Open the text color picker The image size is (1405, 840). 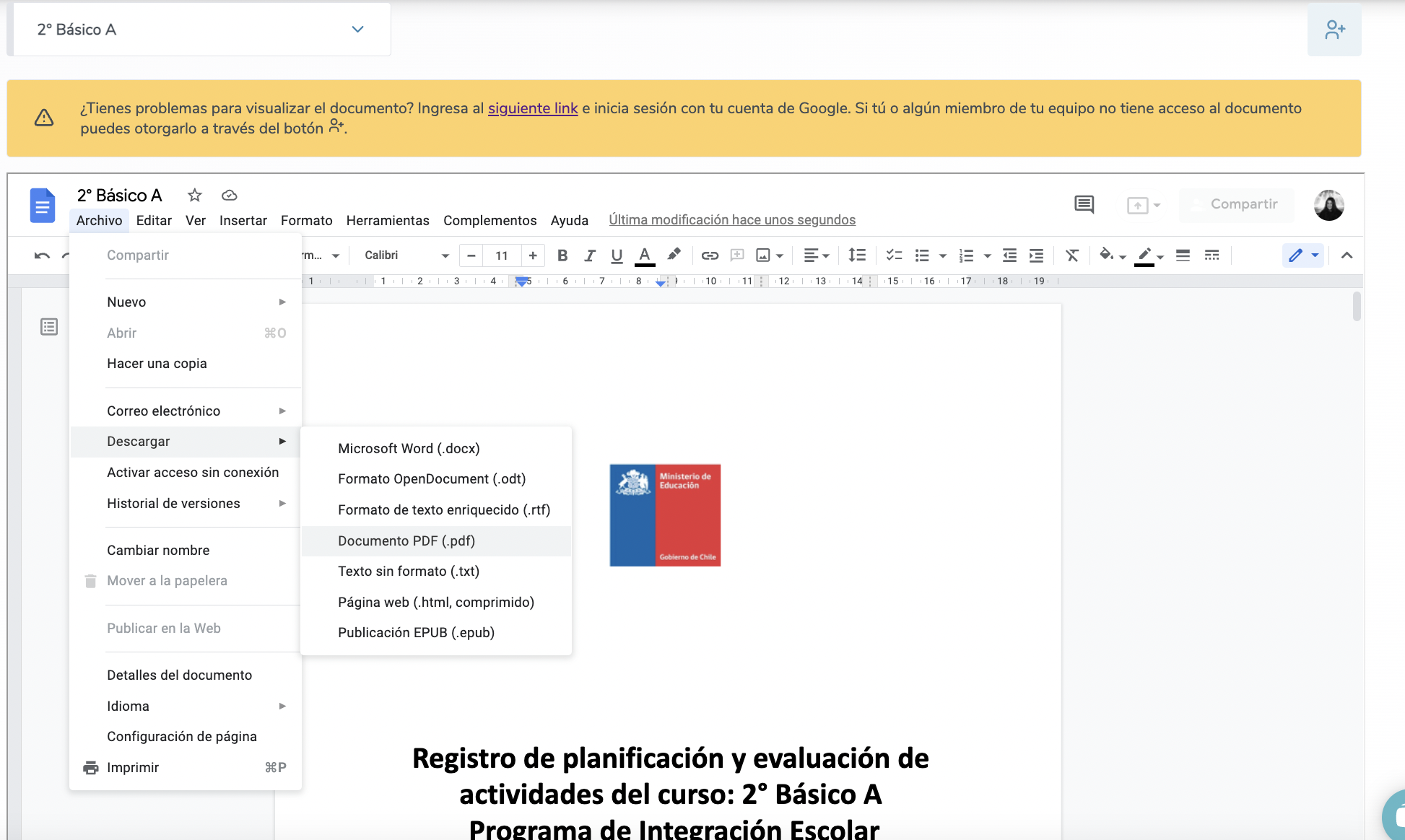point(645,255)
